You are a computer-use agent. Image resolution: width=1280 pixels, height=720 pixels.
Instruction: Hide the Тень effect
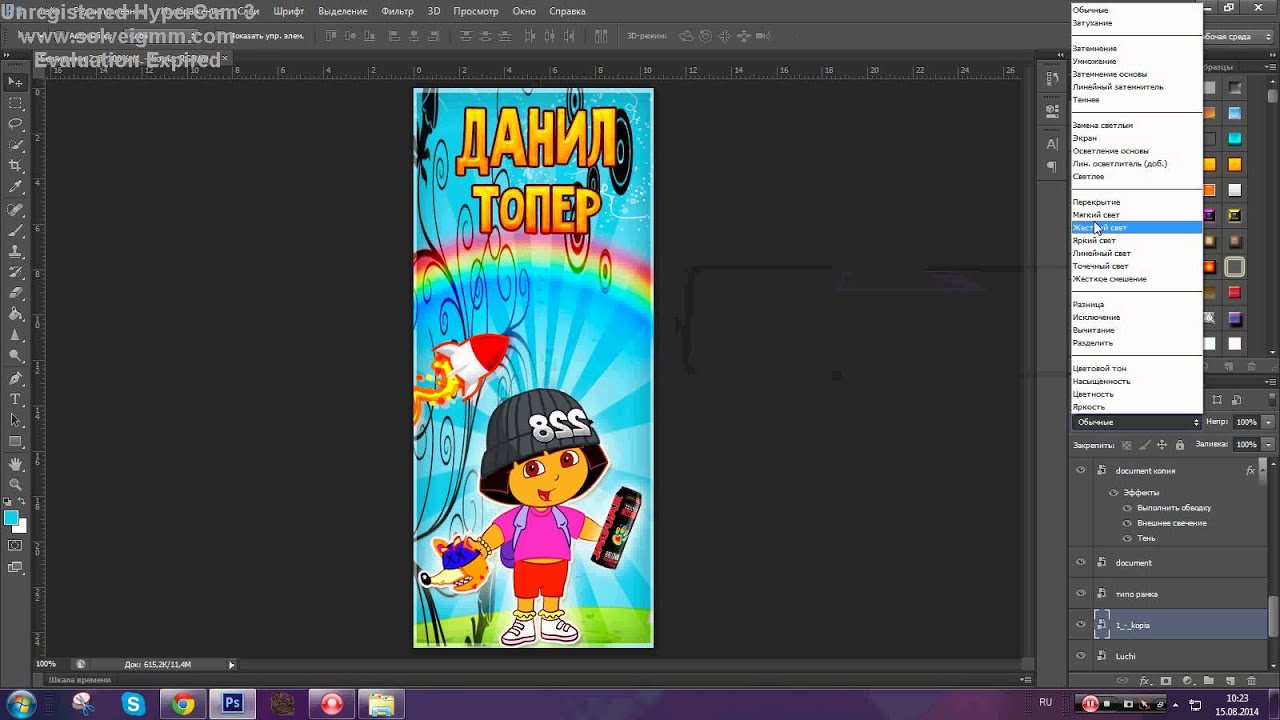click(x=1127, y=538)
